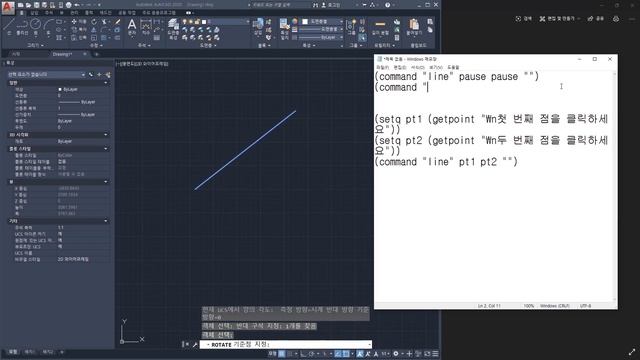Viewport: 640px width, 360px height.
Task: Click the Plot print quick access icon
Action: coord(69,5)
